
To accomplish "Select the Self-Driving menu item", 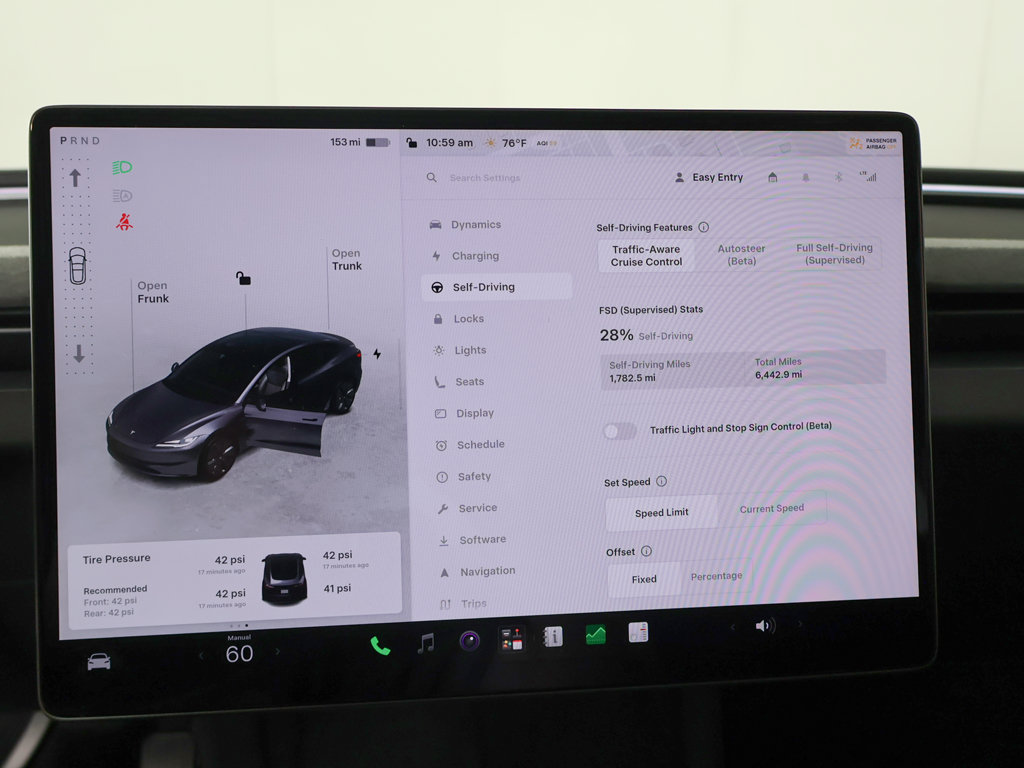I will (x=497, y=287).
